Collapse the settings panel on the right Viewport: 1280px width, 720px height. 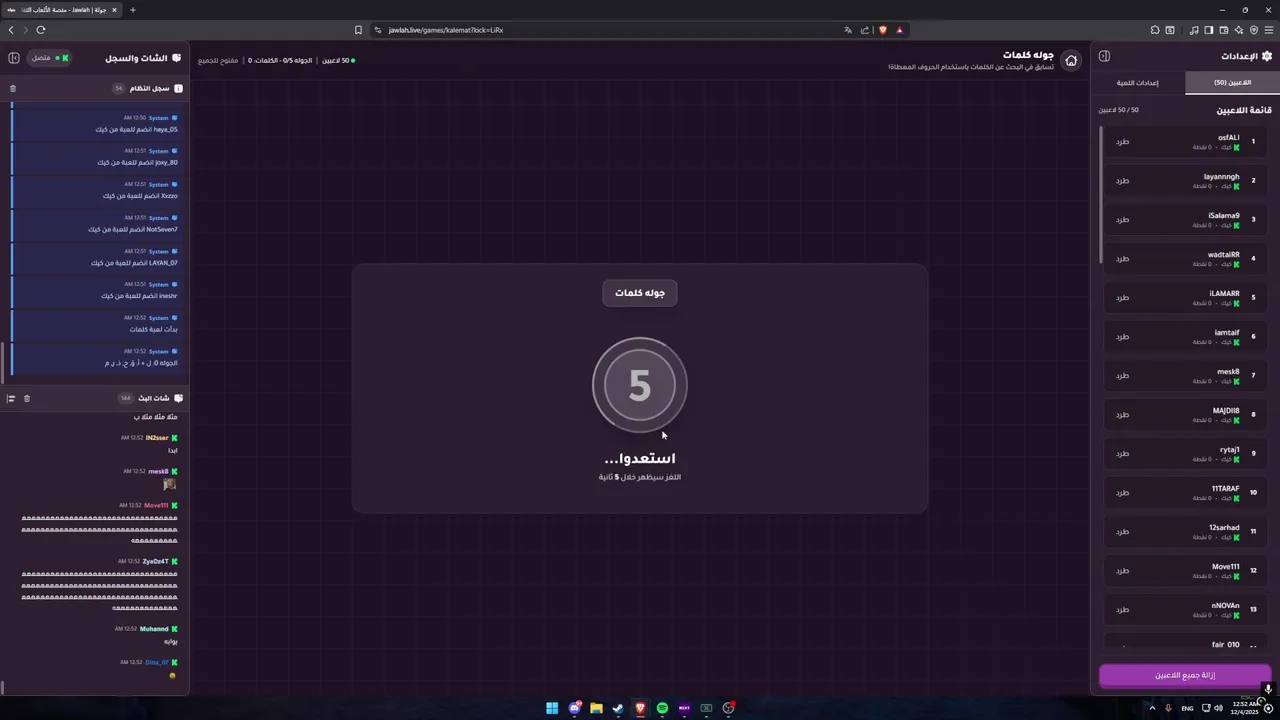point(1104,56)
